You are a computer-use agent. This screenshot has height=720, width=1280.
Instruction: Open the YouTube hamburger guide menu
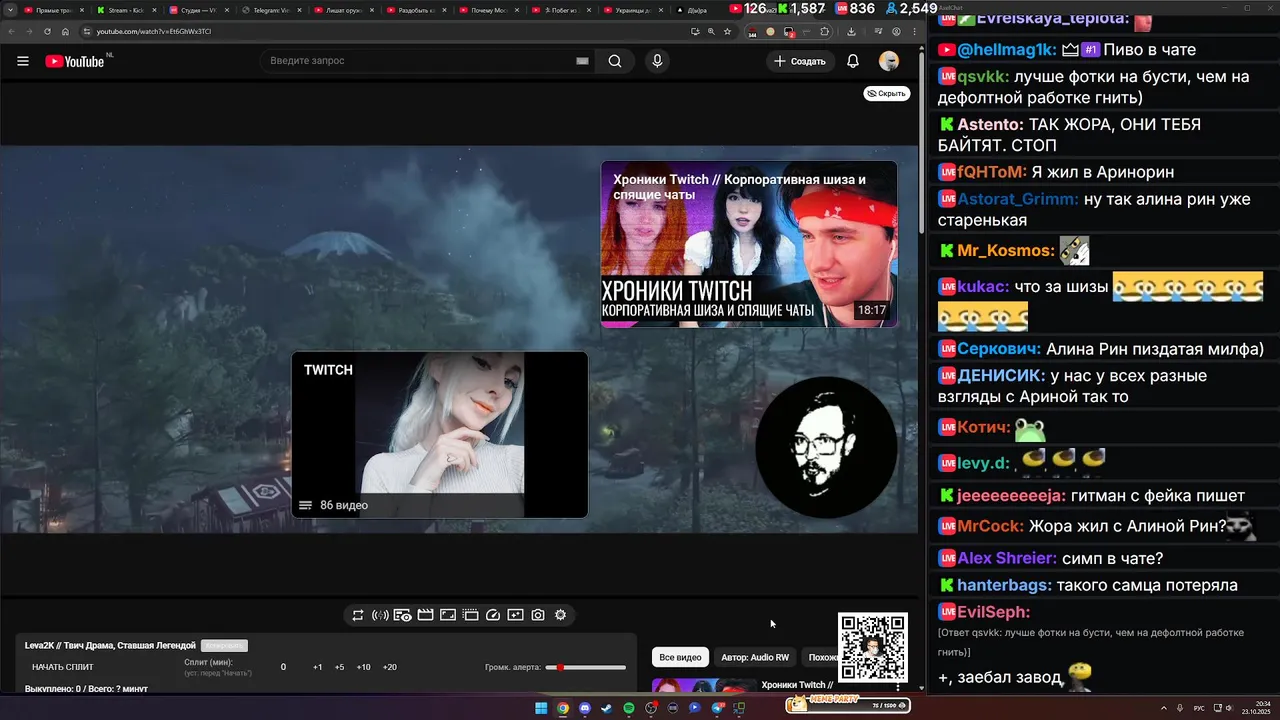23,61
